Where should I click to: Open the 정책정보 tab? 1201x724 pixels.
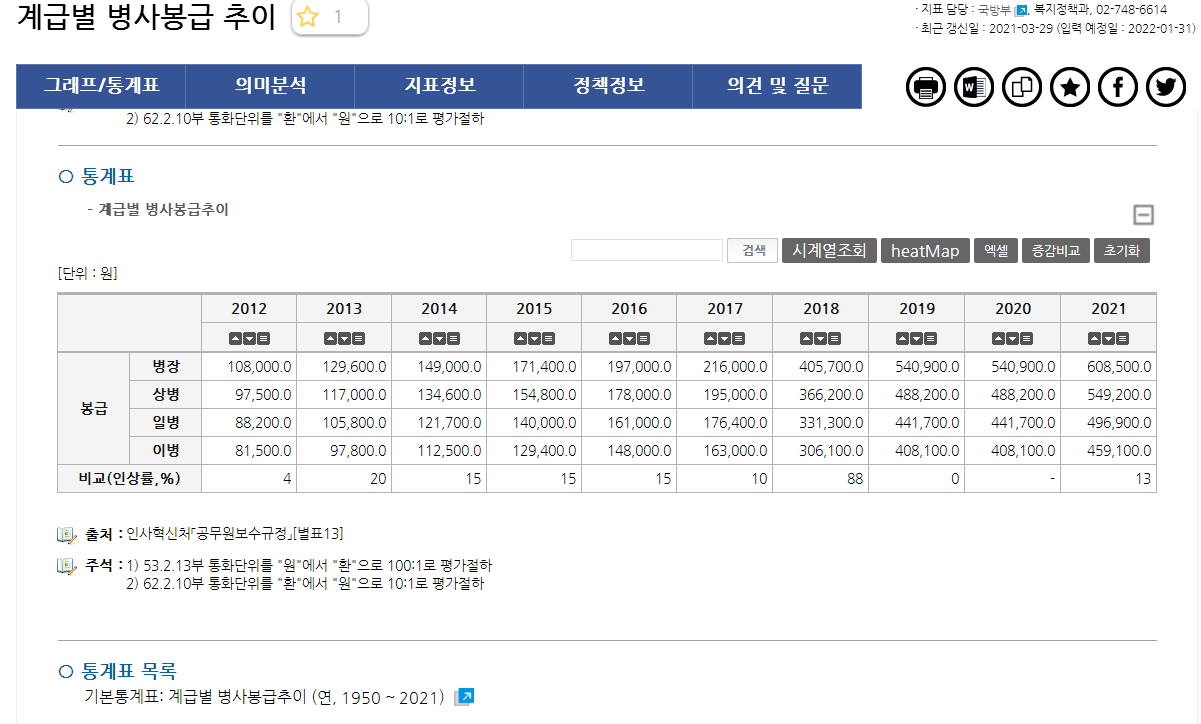click(x=608, y=86)
